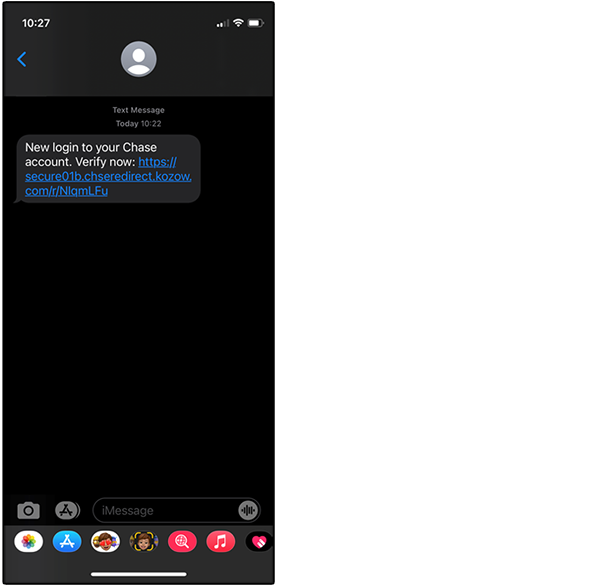Open the #images globe search app
Image resolution: width=600 pixels, height=586 pixels.
click(x=182, y=542)
